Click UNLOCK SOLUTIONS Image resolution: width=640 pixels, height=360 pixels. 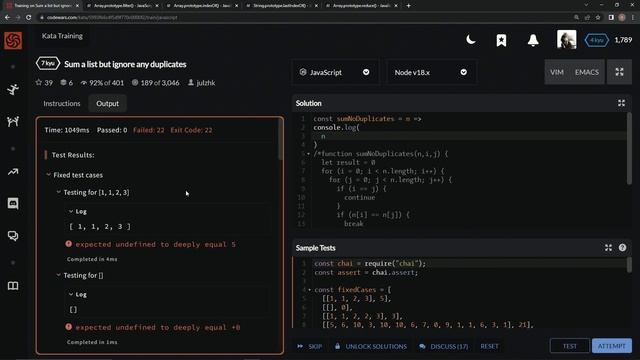coord(371,346)
